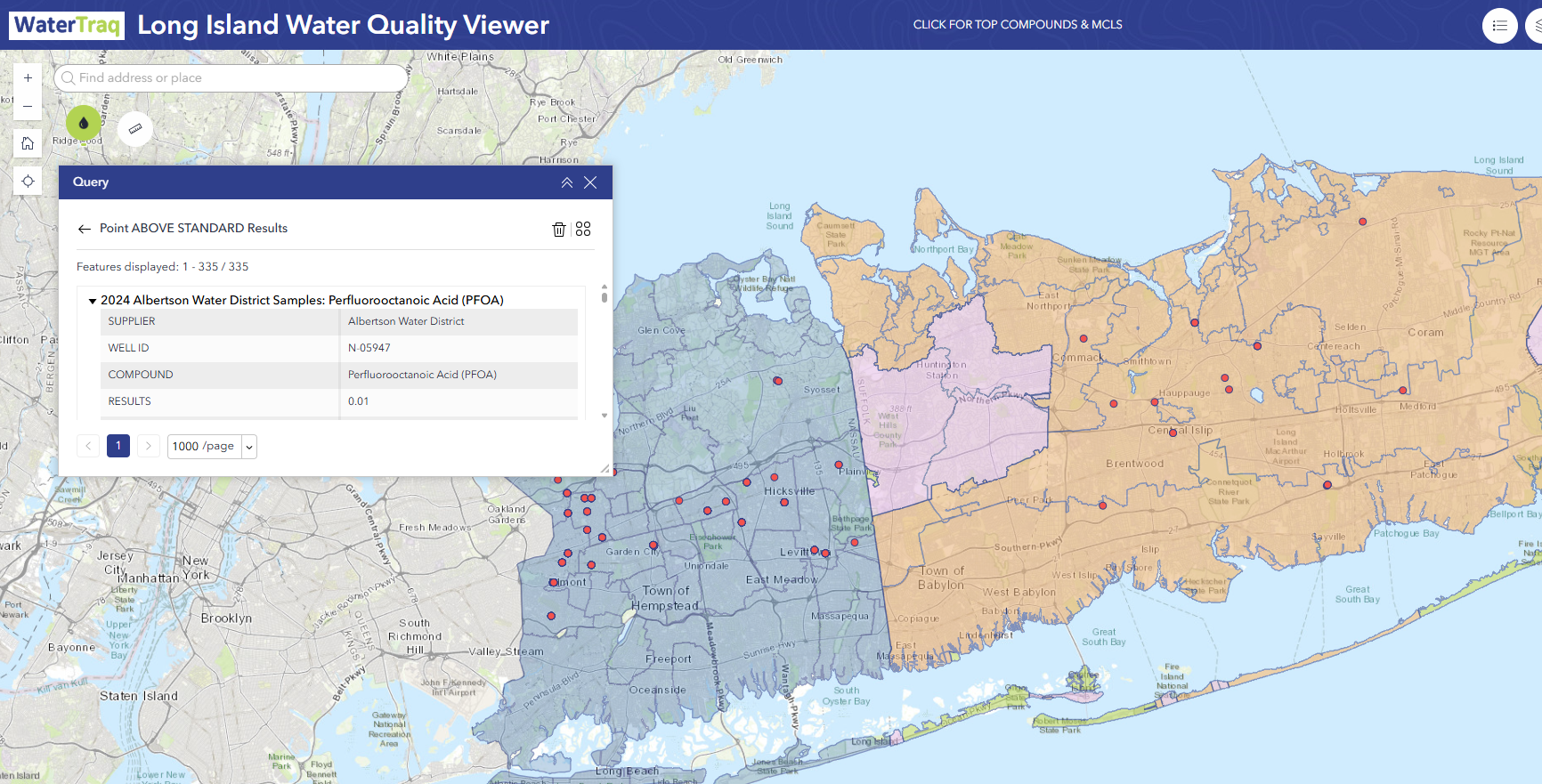Click the map zoom in plus button
This screenshot has height=784, width=1542.
coord(28,78)
